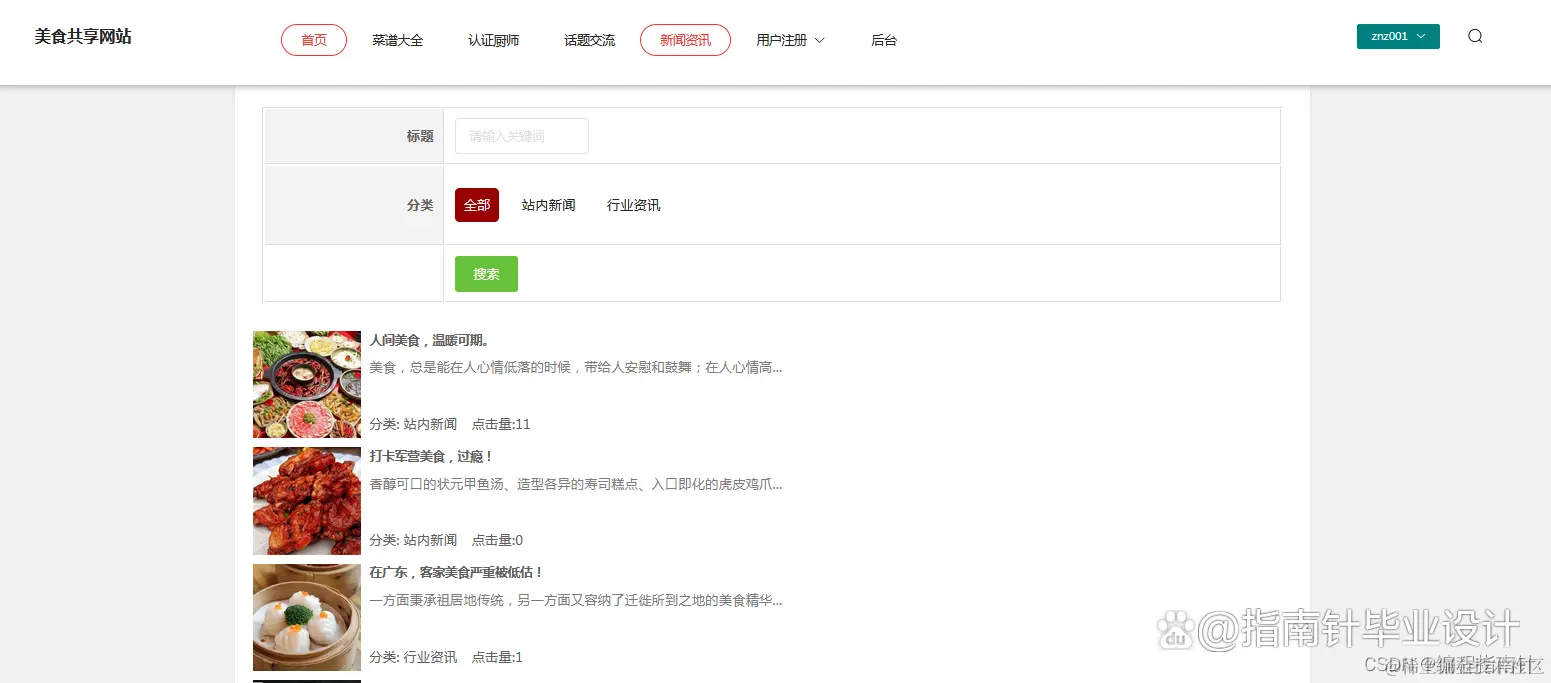Image resolution: width=1551 pixels, height=683 pixels.
Task: Open the 菜谱大全 nav item
Action: pos(398,40)
